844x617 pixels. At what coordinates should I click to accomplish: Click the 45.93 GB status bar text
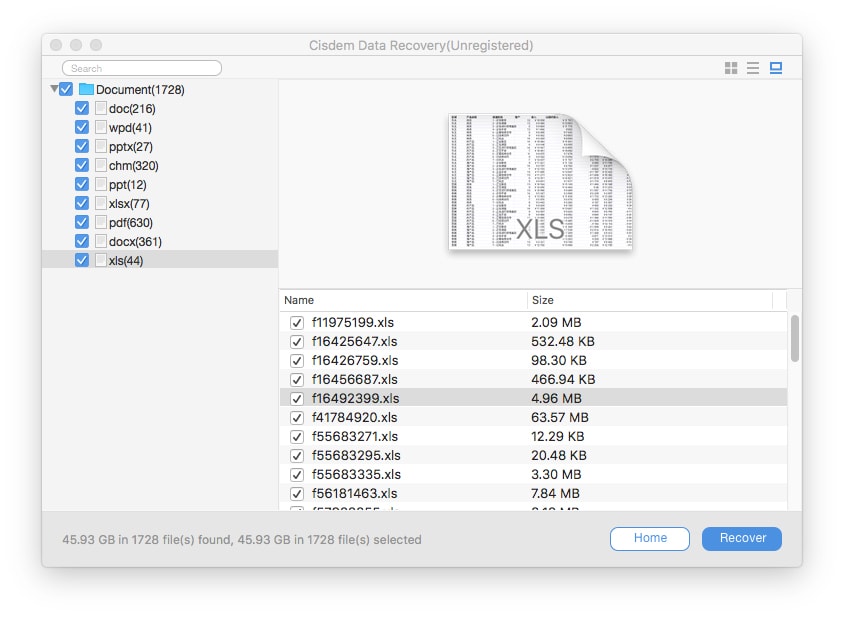click(x=242, y=539)
